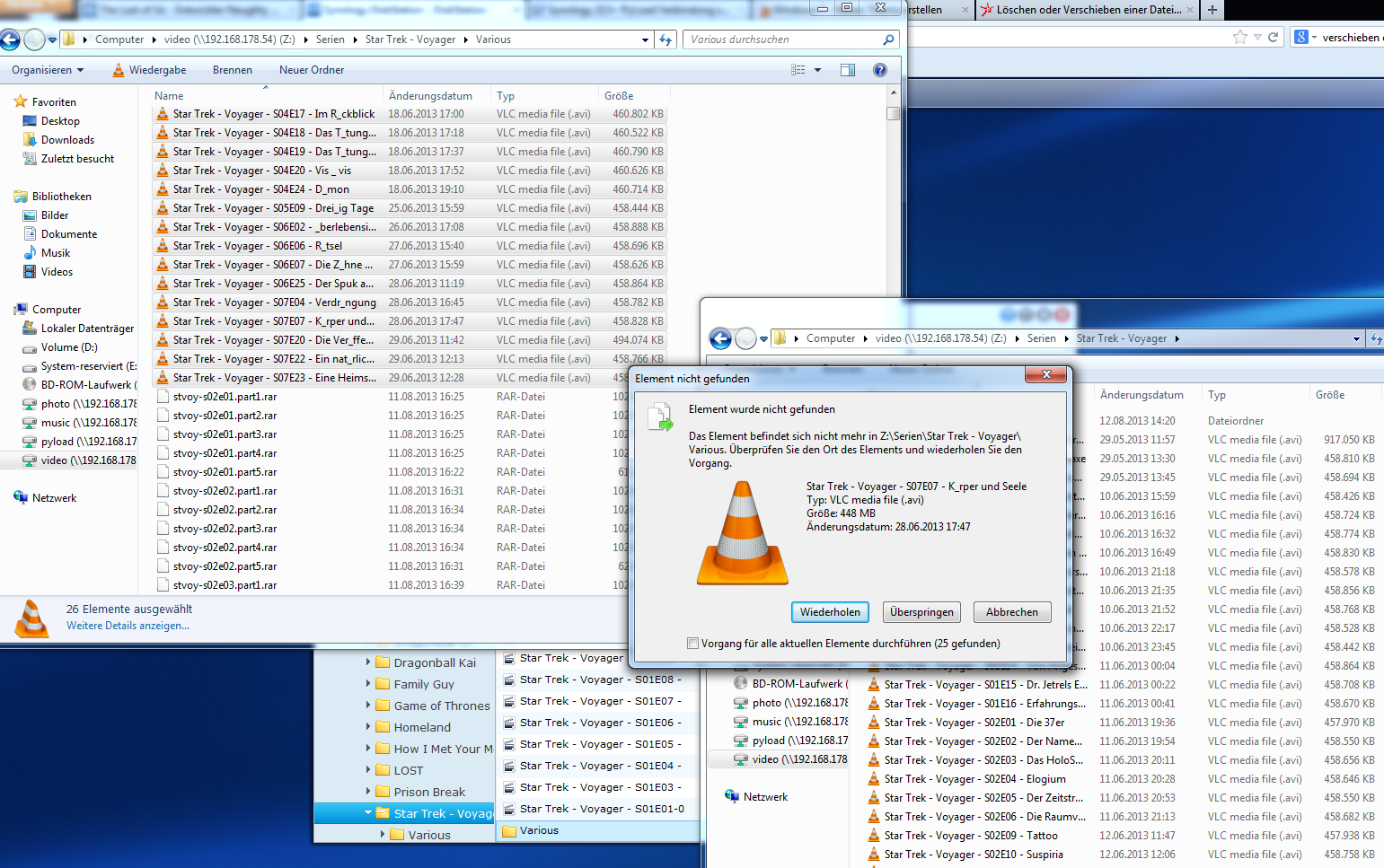The image size is (1384, 868).
Task: Select the photo network drive in left pane
Action: [x=88, y=404]
